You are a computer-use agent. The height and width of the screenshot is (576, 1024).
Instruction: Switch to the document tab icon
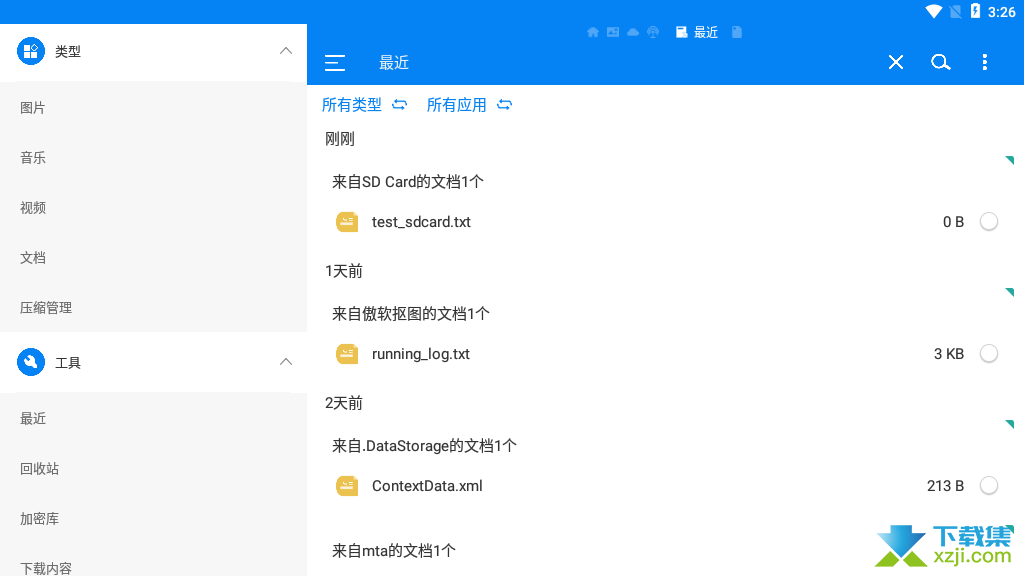click(x=737, y=32)
